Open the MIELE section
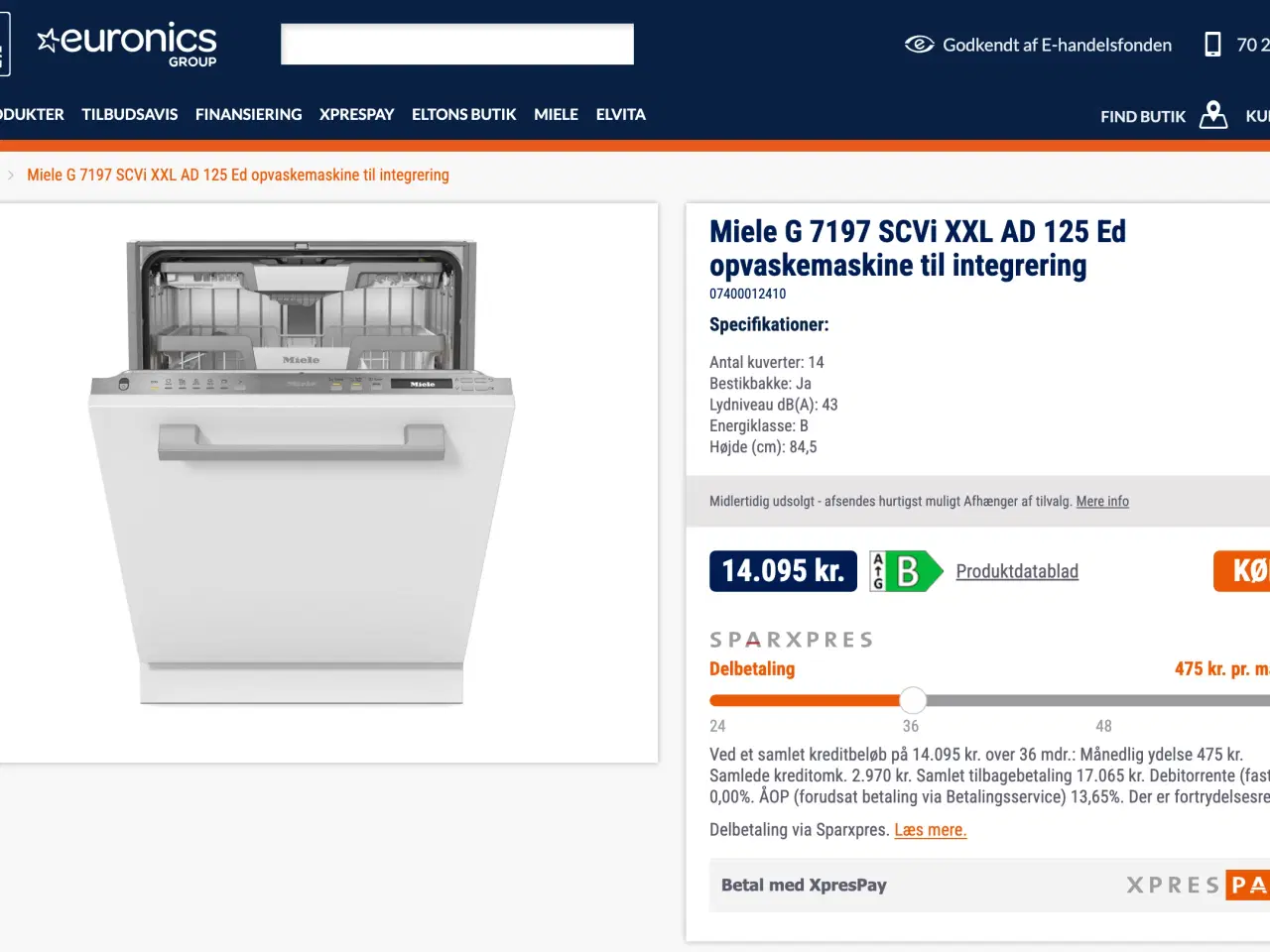Image resolution: width=1270 pixels, height=952 pixels. (556, 114)
